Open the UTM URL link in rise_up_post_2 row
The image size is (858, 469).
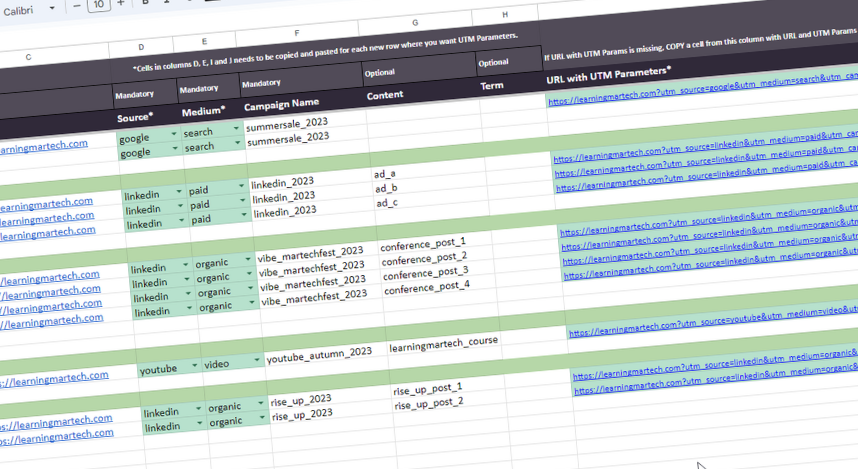[x=716, y=380]
